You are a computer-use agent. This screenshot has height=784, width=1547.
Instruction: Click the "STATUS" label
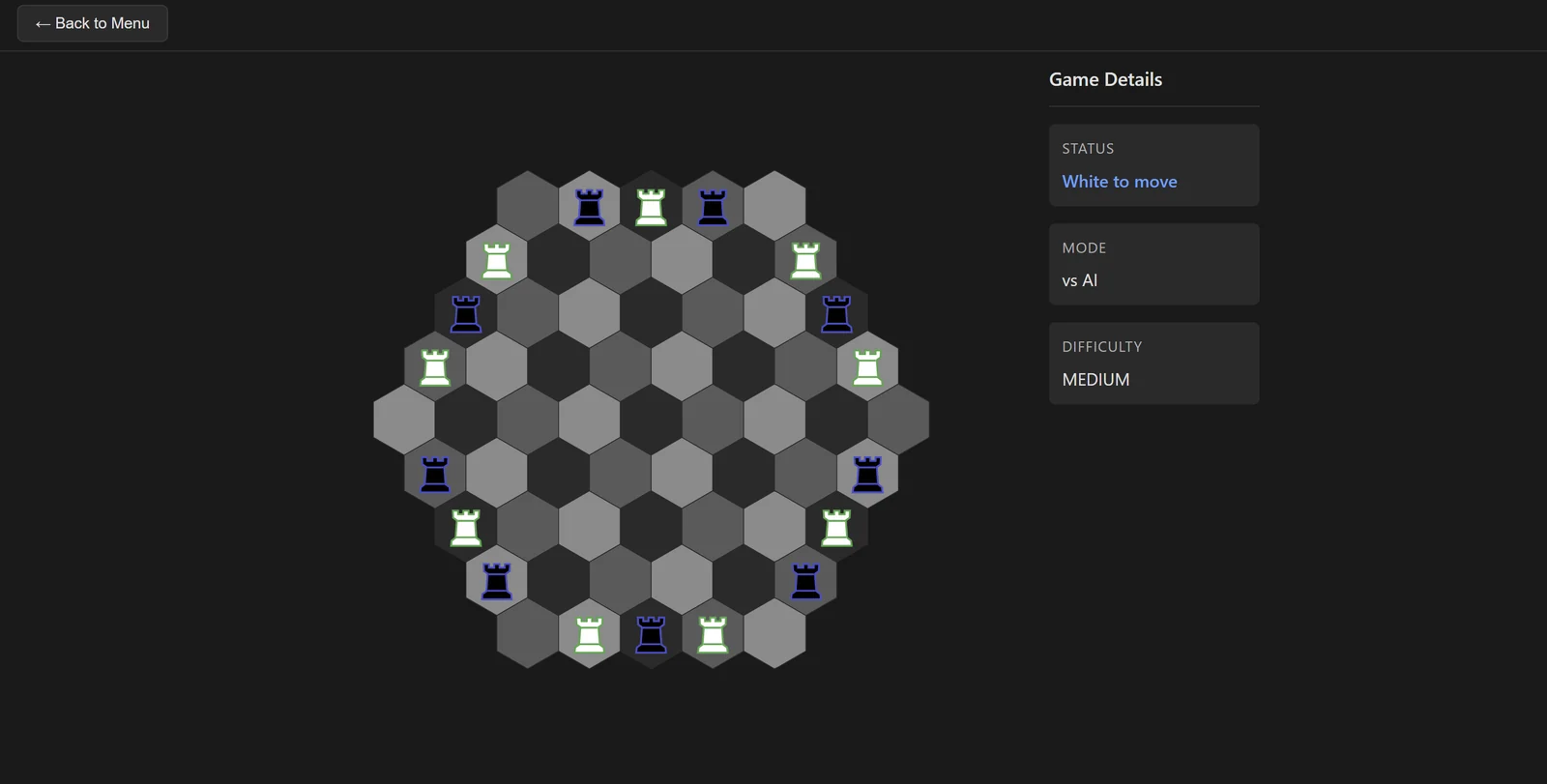(x=1088, y=149)
